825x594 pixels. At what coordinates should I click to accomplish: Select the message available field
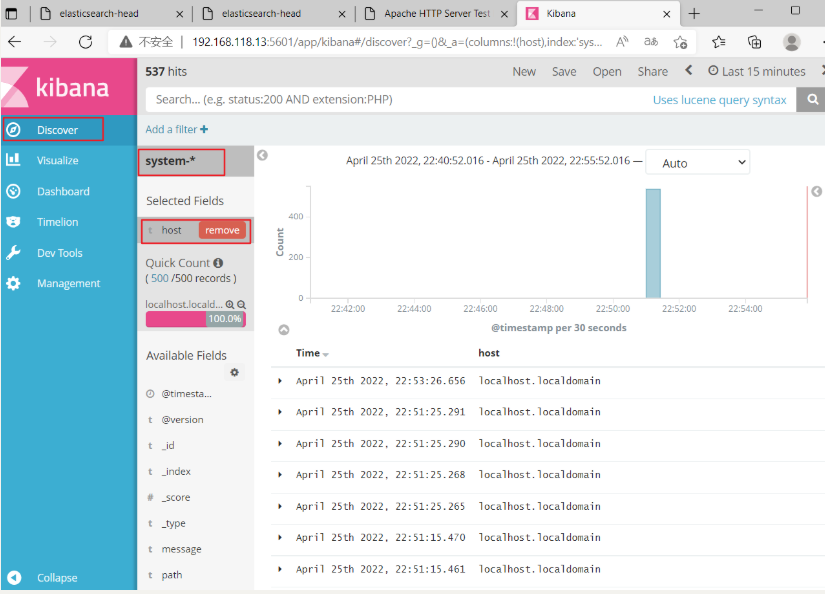182,549
